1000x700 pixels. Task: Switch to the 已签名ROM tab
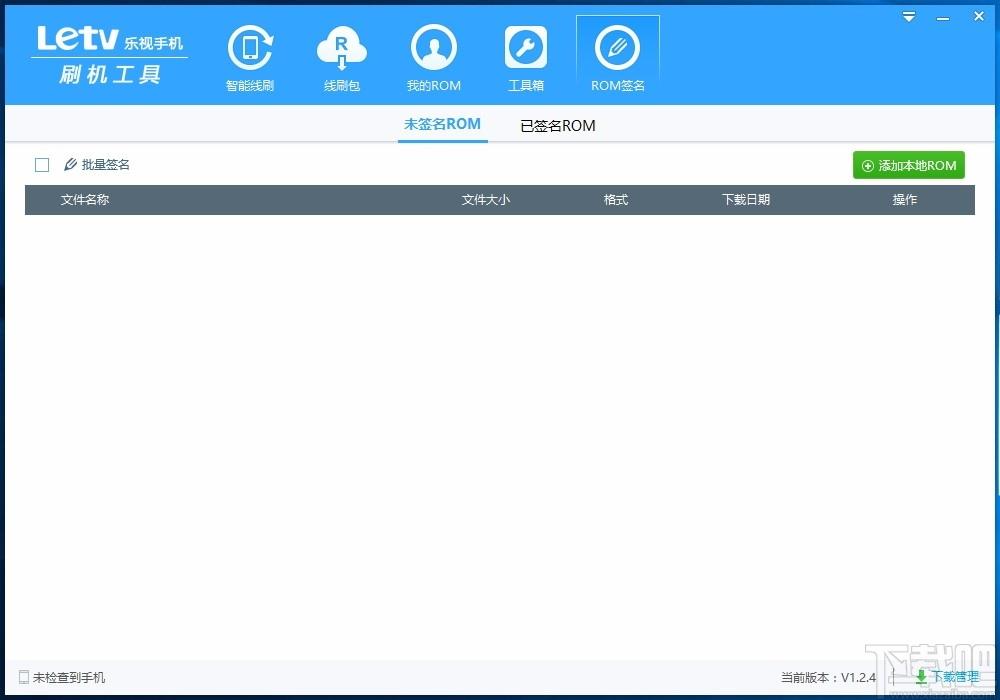tap(558, 126)
